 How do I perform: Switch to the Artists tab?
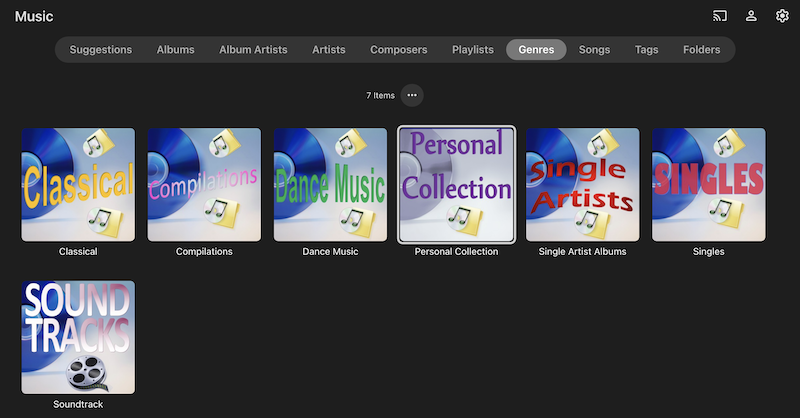(329, 50)
